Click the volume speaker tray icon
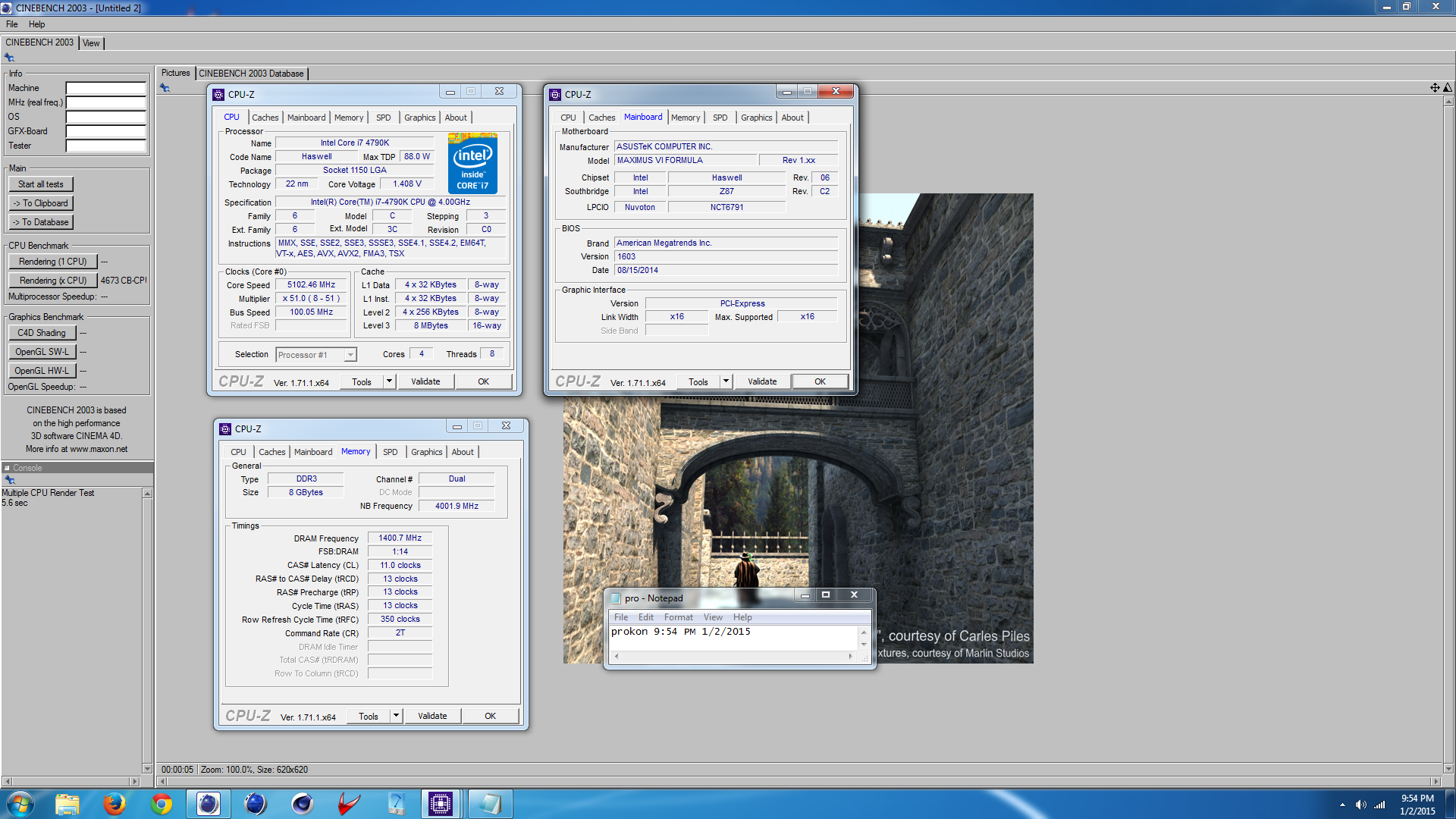Image resolution: width=1456 pixels, height=819 pixels. [x=1361, y=805]
